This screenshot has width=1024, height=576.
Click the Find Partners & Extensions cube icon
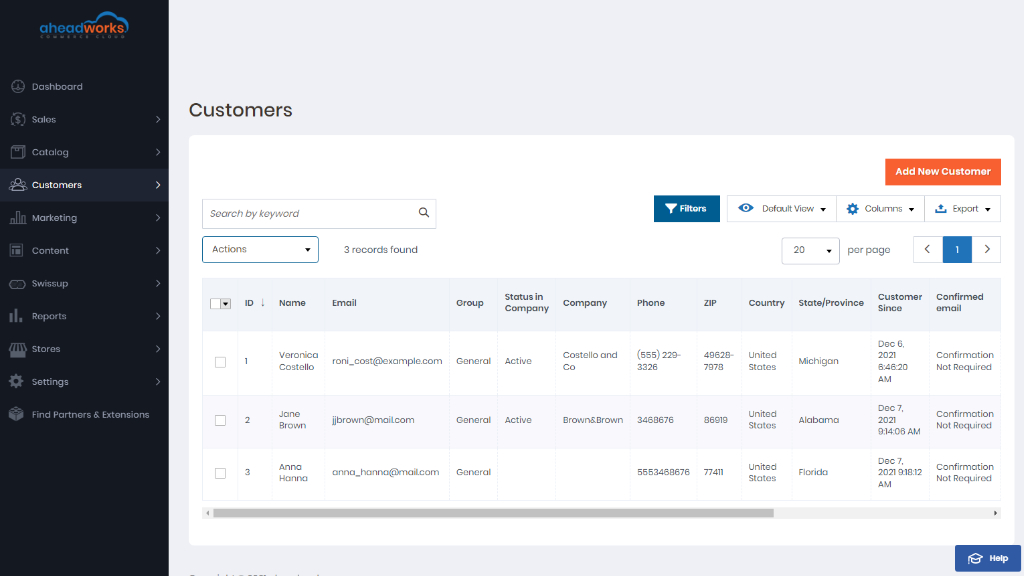16,414
